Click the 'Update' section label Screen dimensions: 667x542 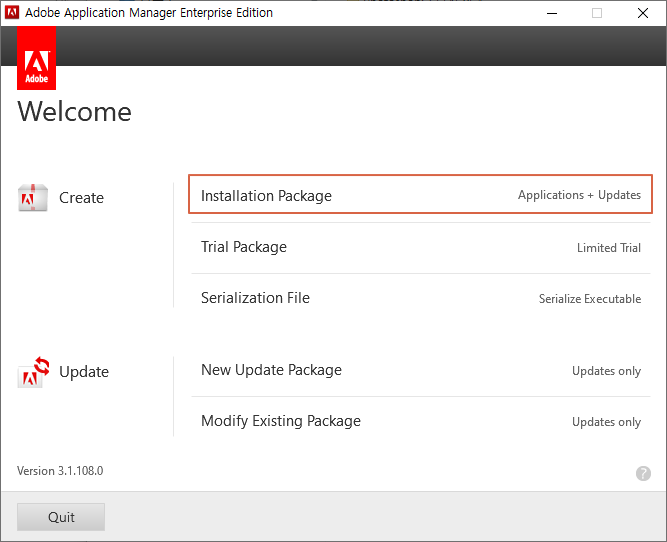coord(84,372)
